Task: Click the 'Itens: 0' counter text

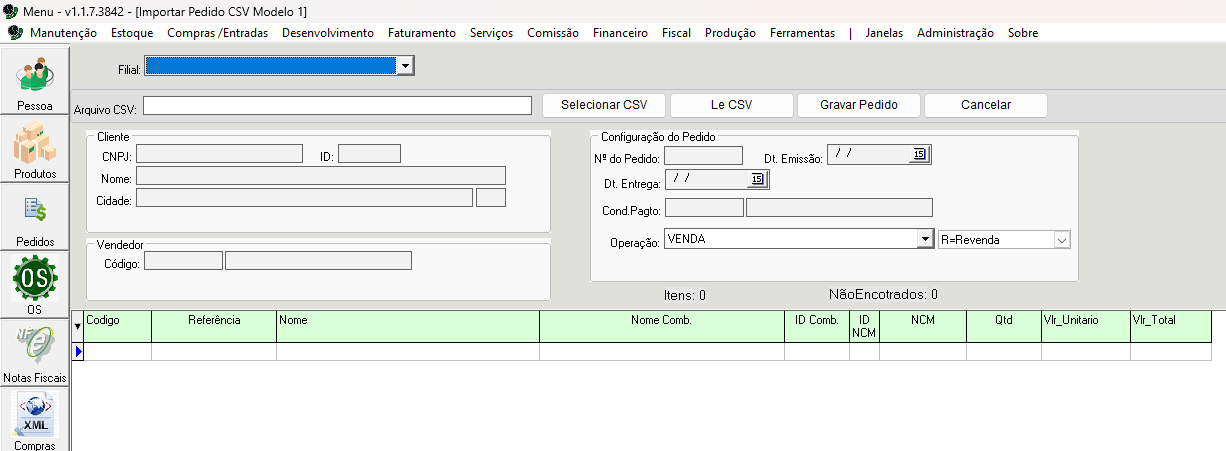Action: 685,295
